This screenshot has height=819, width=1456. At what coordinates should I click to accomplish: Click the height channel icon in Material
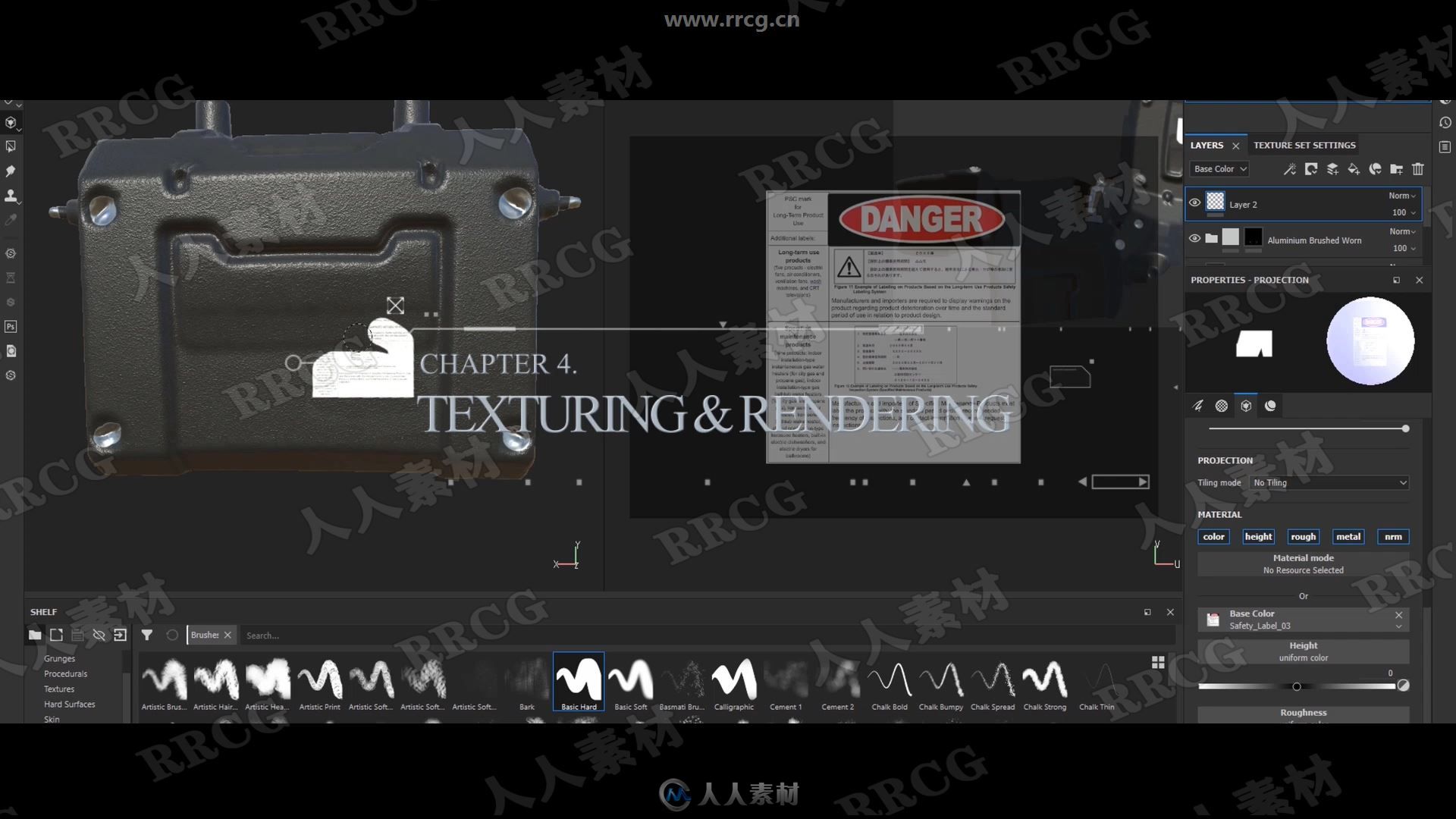pyautogui.click(x=1259, y=536)
